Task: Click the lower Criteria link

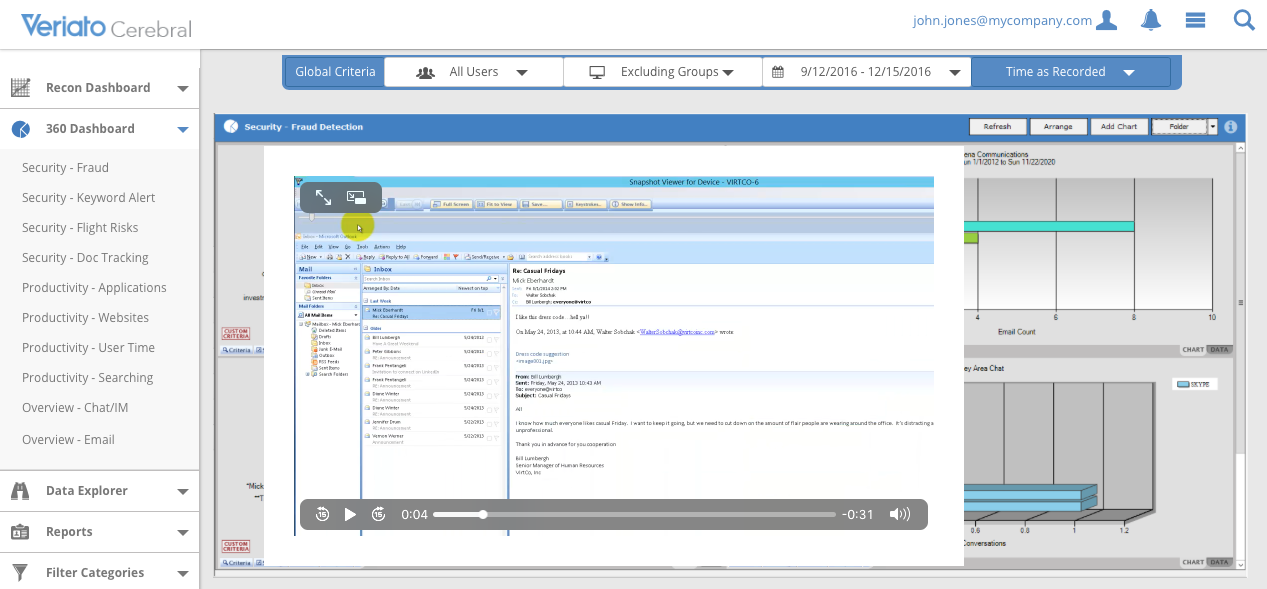Action: coord(236,562)
